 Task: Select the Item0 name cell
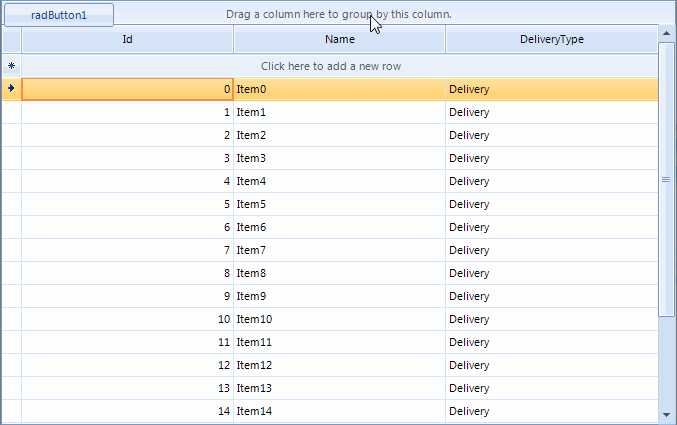point(339,89)
